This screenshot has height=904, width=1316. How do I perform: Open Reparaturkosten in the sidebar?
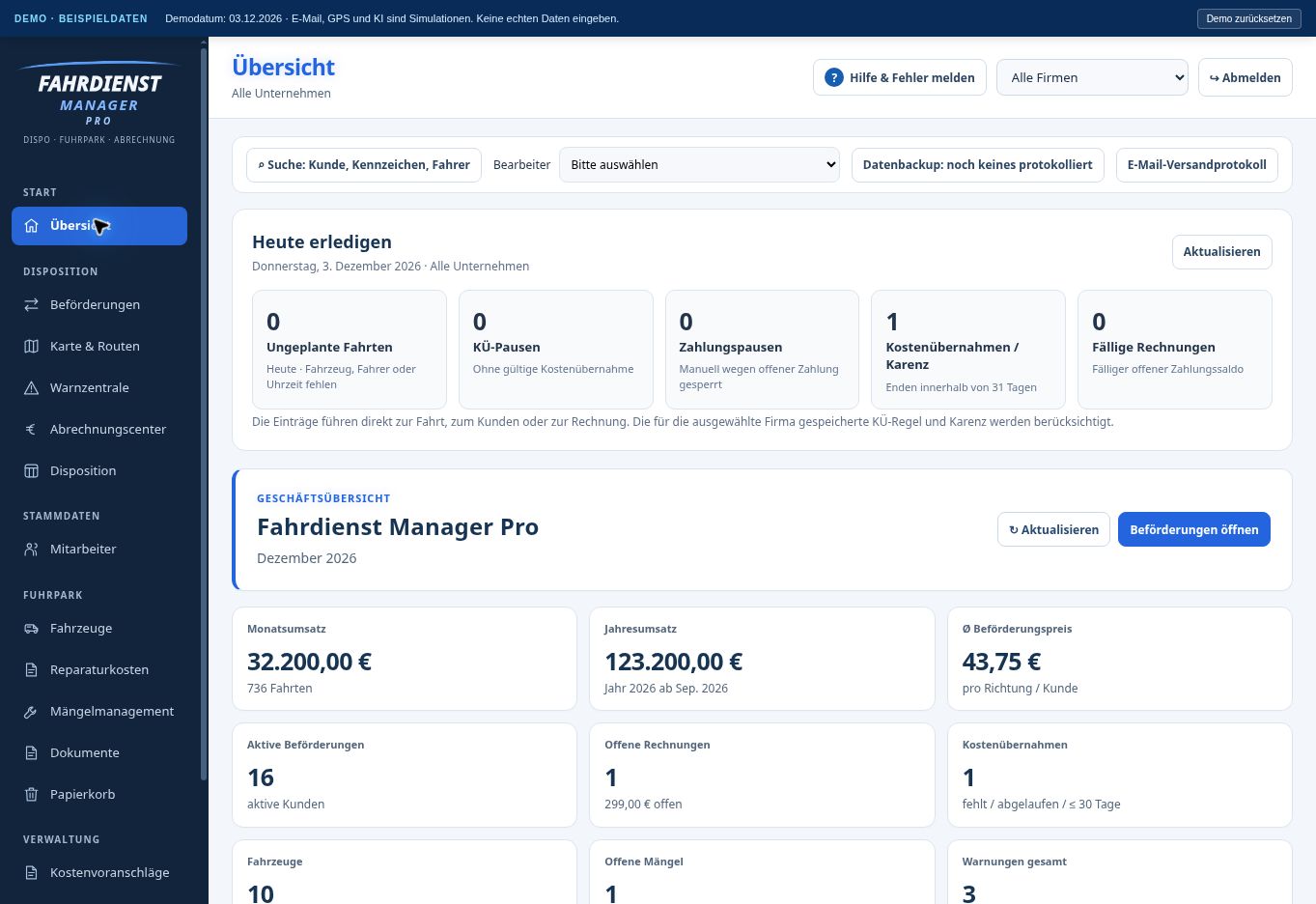[99, 670]
